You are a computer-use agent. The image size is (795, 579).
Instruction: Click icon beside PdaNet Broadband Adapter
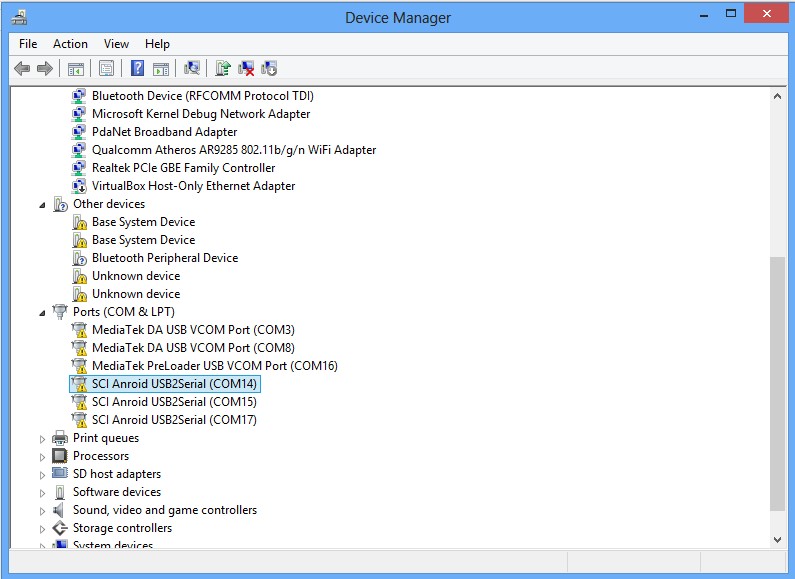[x=79, y=132]
